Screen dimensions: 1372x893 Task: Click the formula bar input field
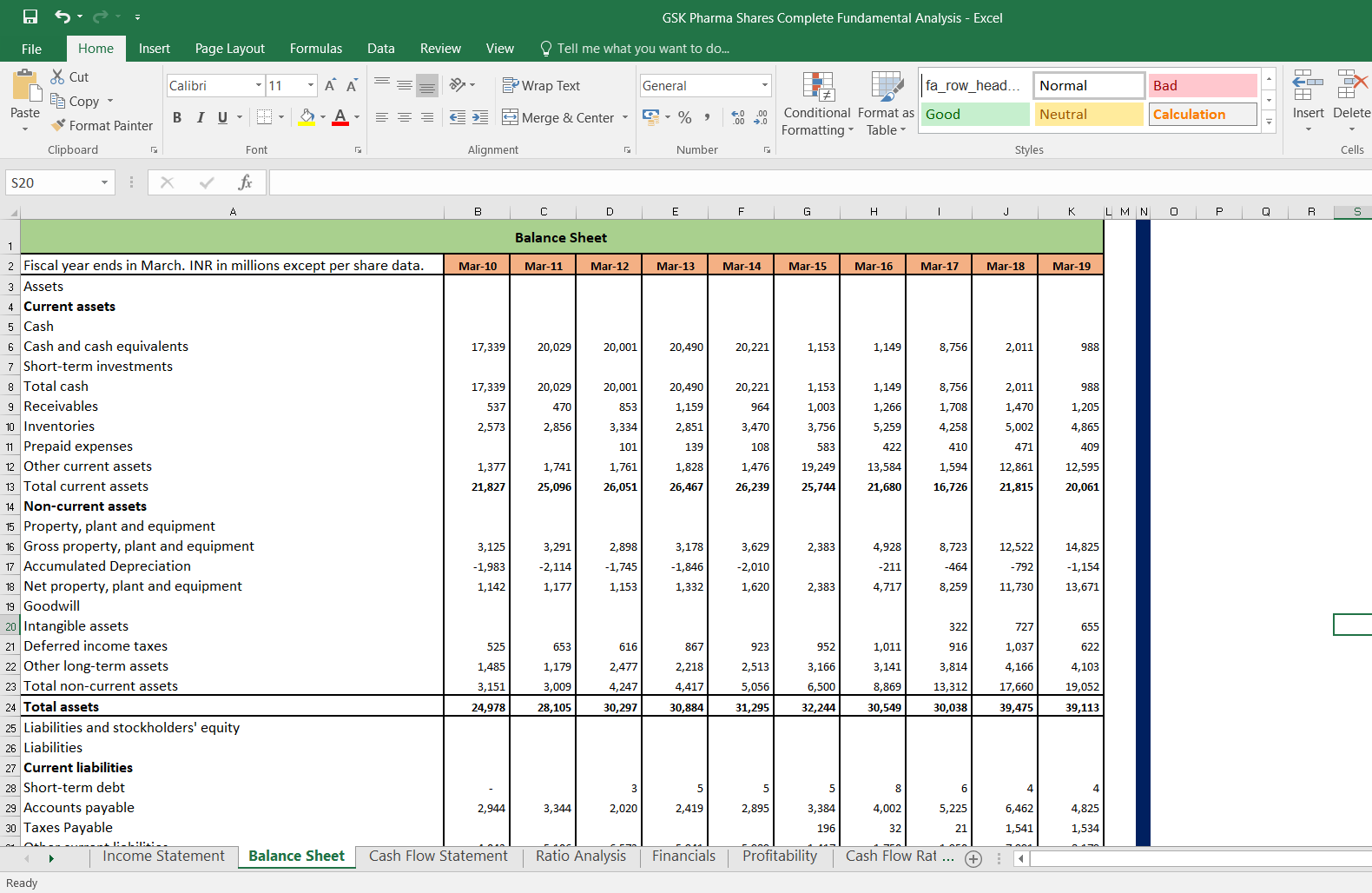pyautogui.click(x=821, y=182)
